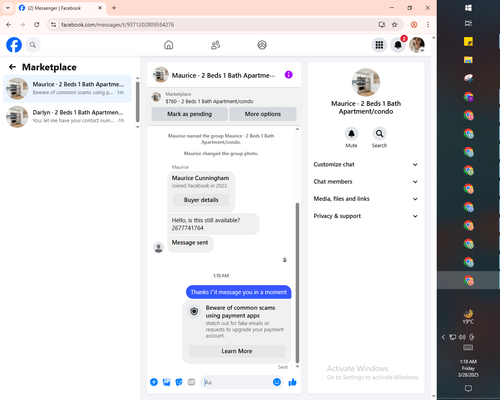Open more actions plus icon in composer
500x400 pixels.
click(x=154, y=382)
